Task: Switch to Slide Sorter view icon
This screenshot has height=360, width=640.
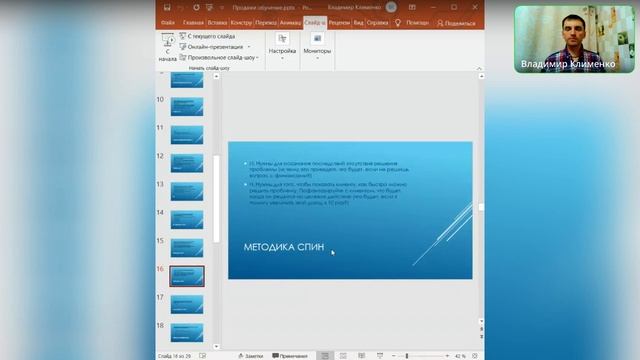Action: [343, 356]
